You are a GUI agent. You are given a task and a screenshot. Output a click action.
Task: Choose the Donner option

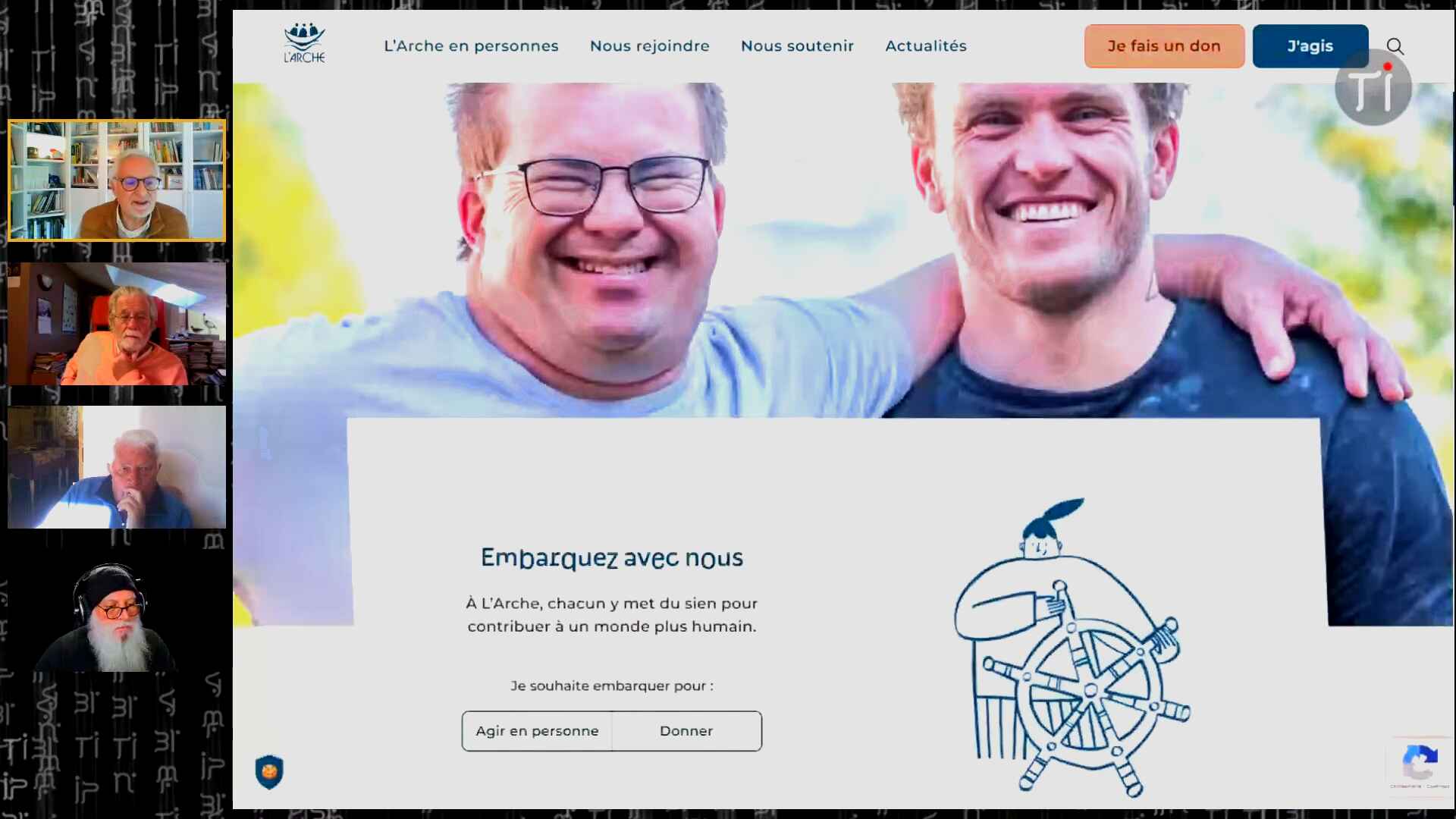(686, 731)
